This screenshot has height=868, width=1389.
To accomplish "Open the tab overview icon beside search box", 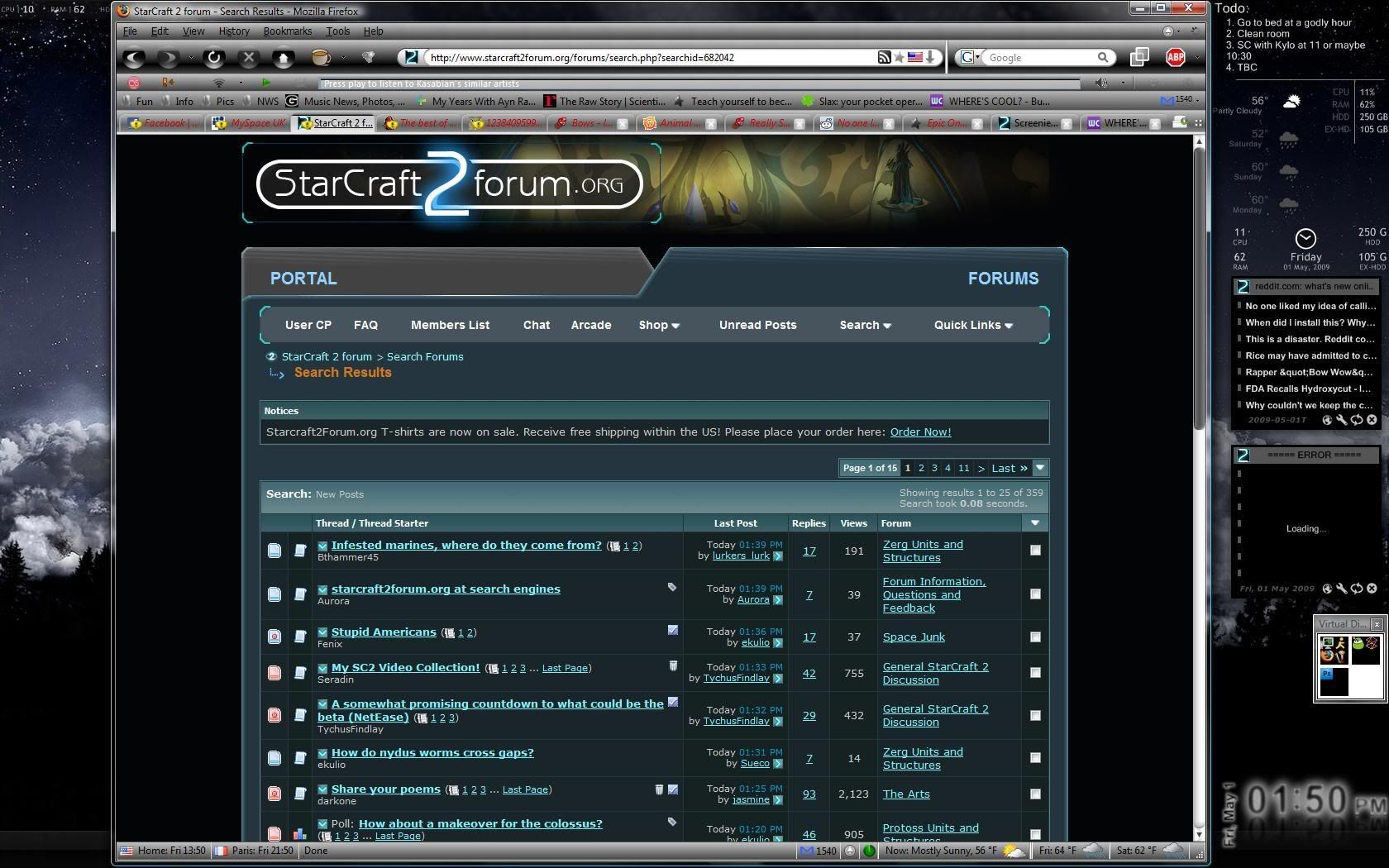I will [1139, 57].
